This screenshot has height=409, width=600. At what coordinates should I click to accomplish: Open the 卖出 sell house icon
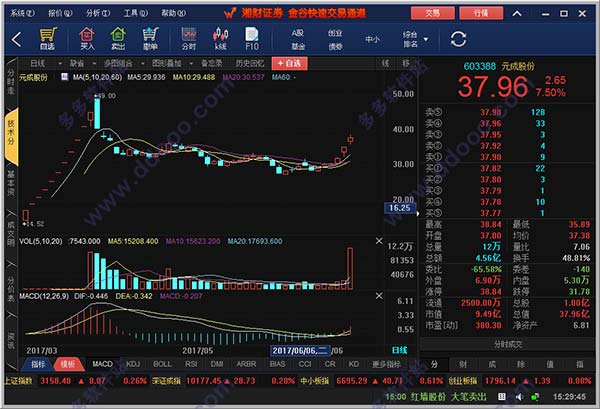click(x=118, y=39)
